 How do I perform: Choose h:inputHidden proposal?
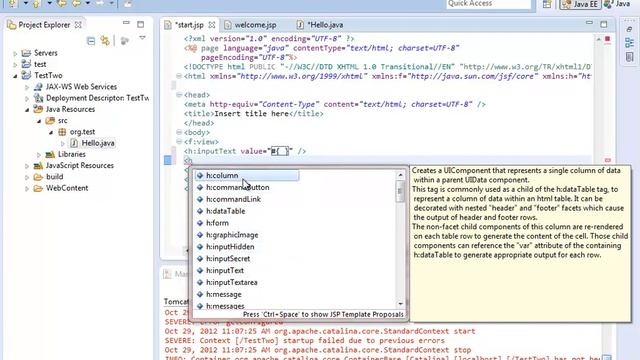pyautogui.click(x=230, y=247)
